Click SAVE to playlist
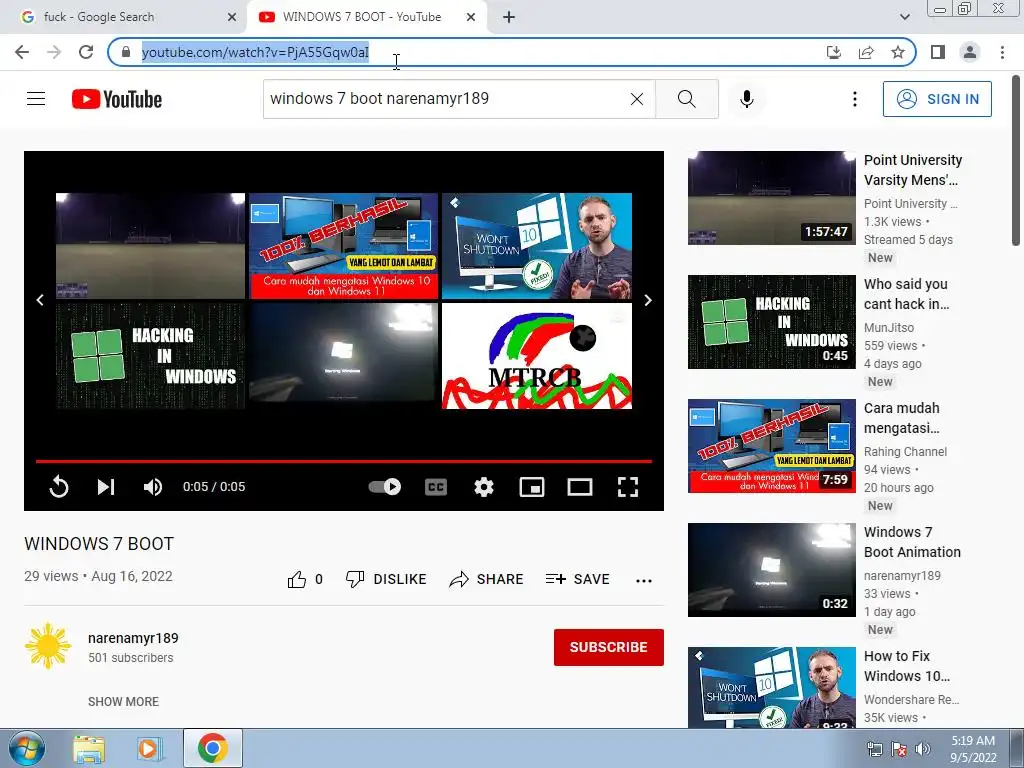This screenshot has width=1024, height=768. [x=577, y=579]
